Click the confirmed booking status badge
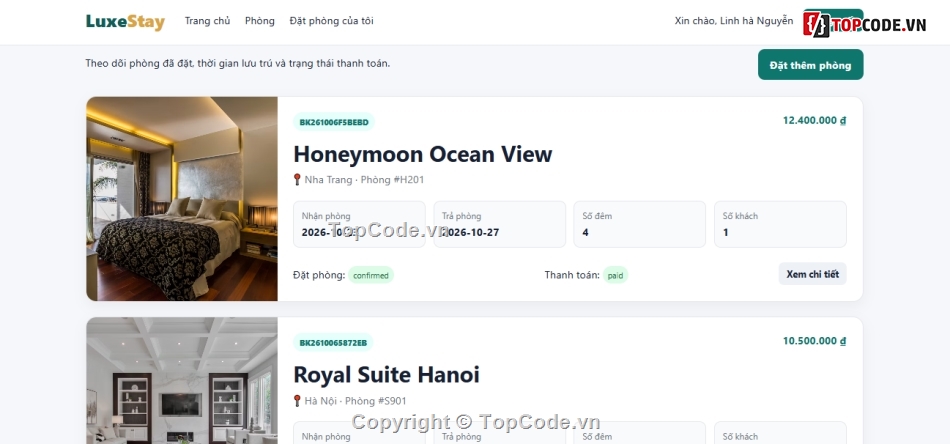 [371, 275]
